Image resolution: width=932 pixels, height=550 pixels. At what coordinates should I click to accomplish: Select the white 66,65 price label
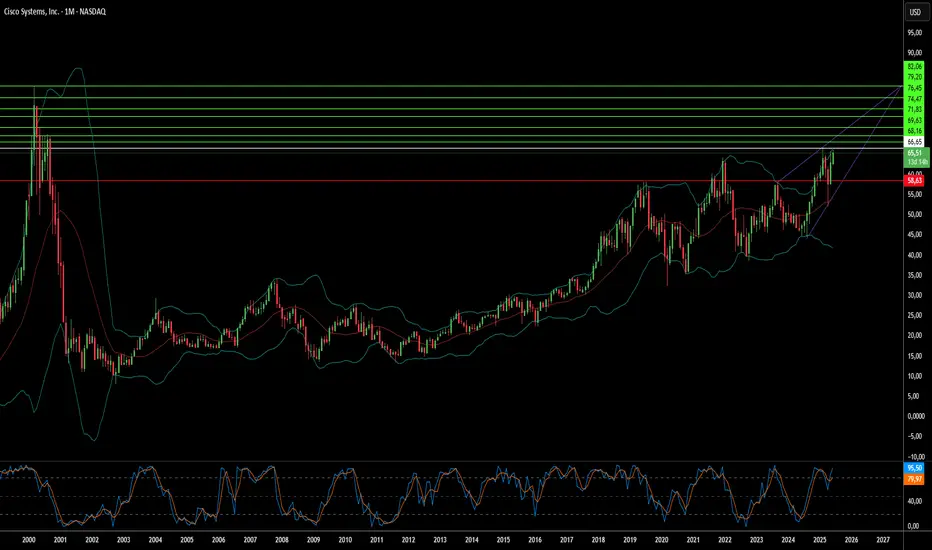[915, 142]
